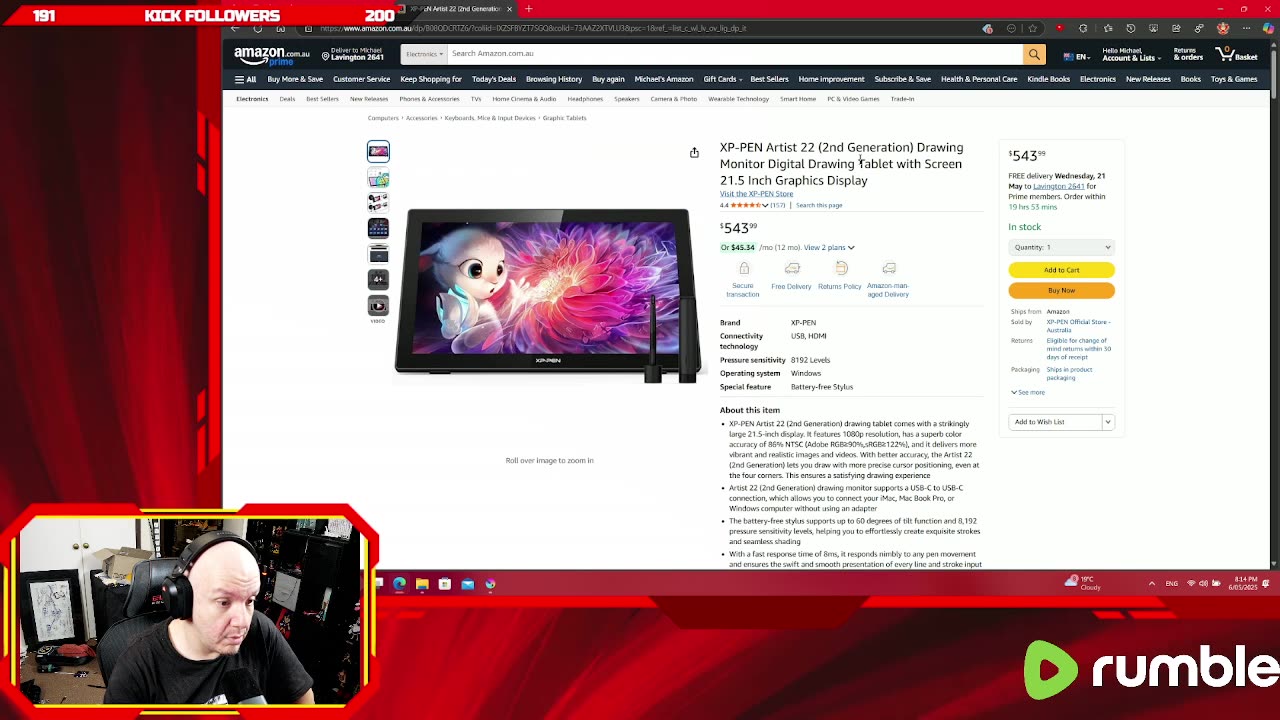Click the Search Amazon.com.au field
The image size is (1280, 720).
tap(735, 54)
